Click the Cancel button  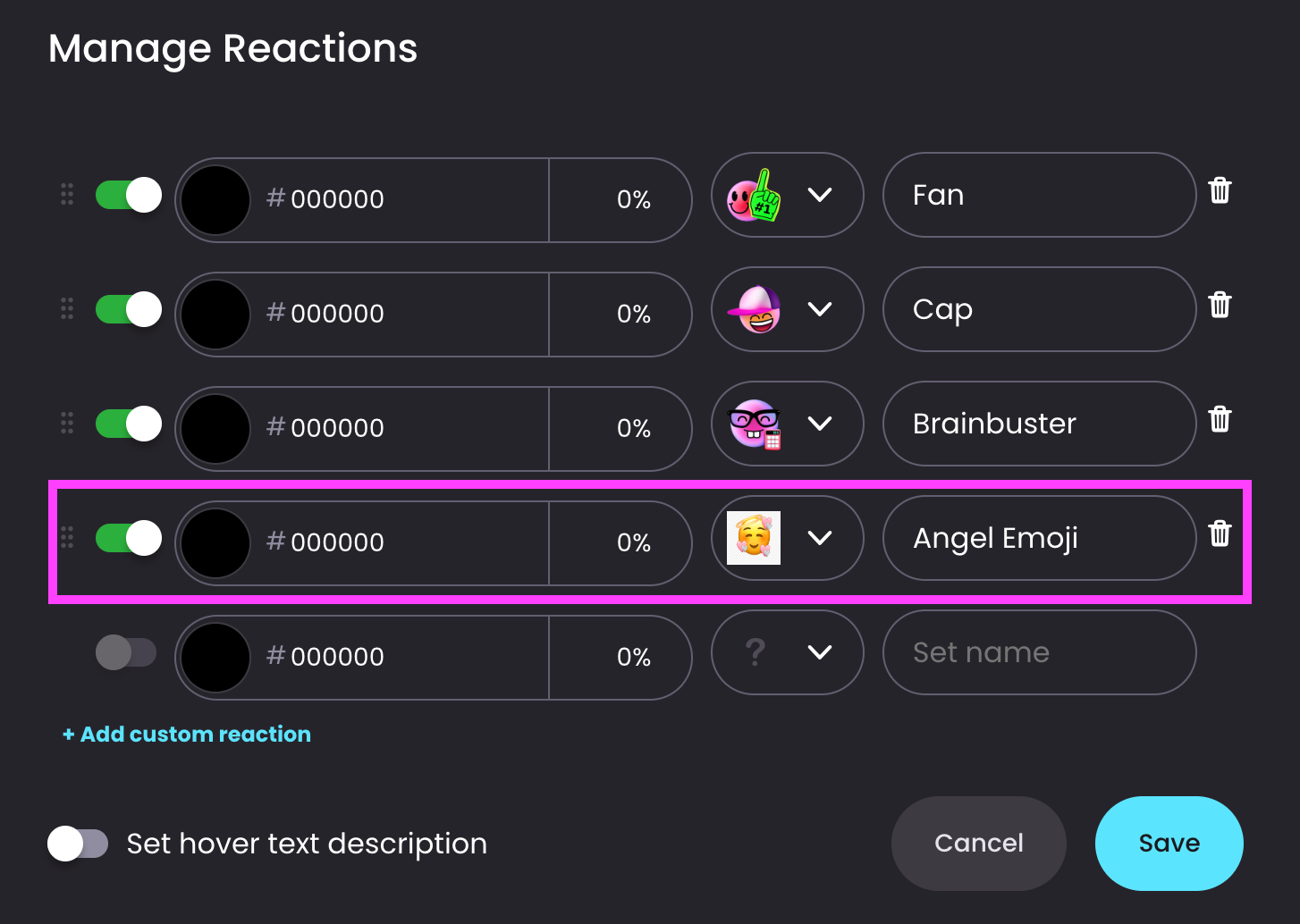click(979, 844)
